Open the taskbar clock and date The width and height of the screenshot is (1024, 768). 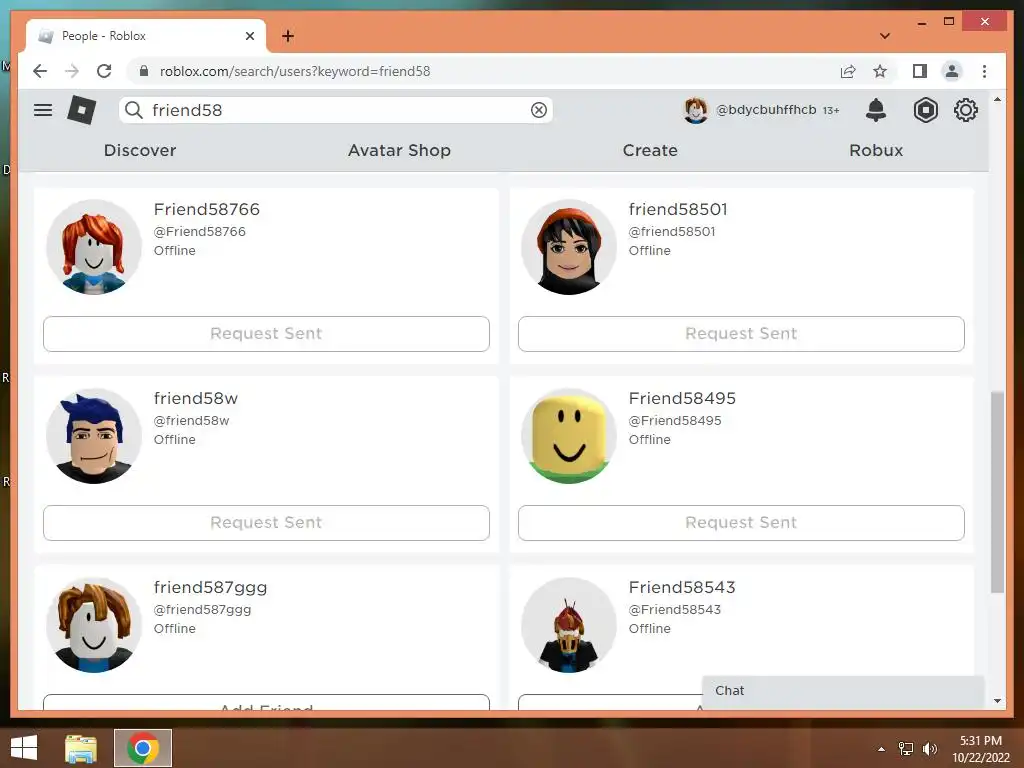pyautogui.click(x=981, y=749)
